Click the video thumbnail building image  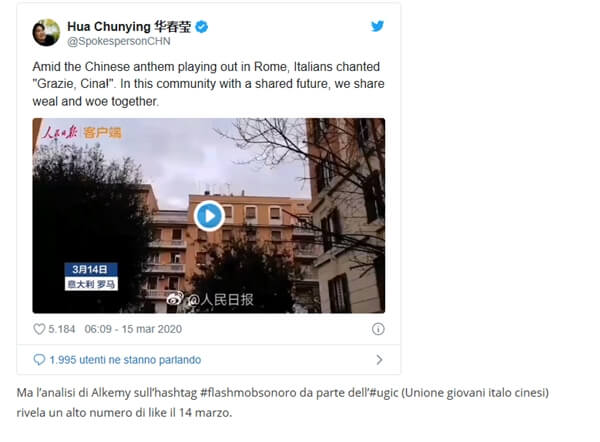[x=209, y=215]
